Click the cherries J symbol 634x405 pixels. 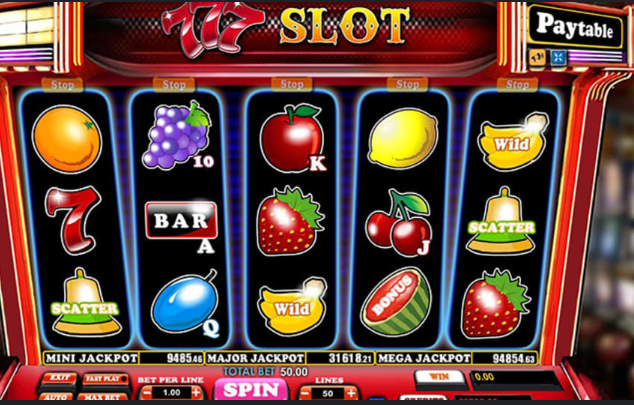(399, 223)
